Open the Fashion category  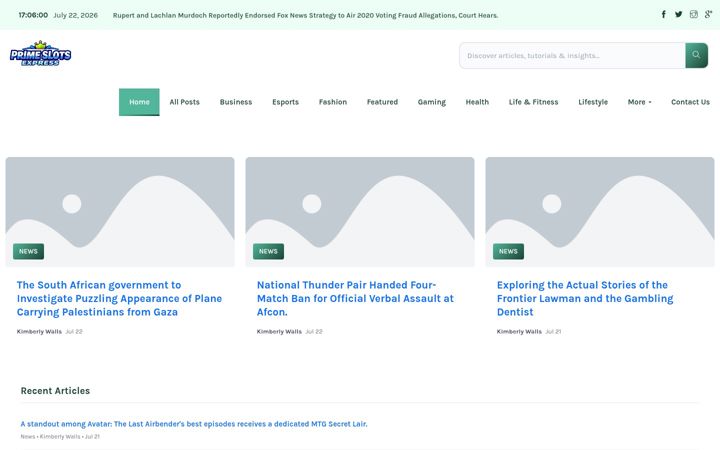pyautogui.click(x=333, y=102)
